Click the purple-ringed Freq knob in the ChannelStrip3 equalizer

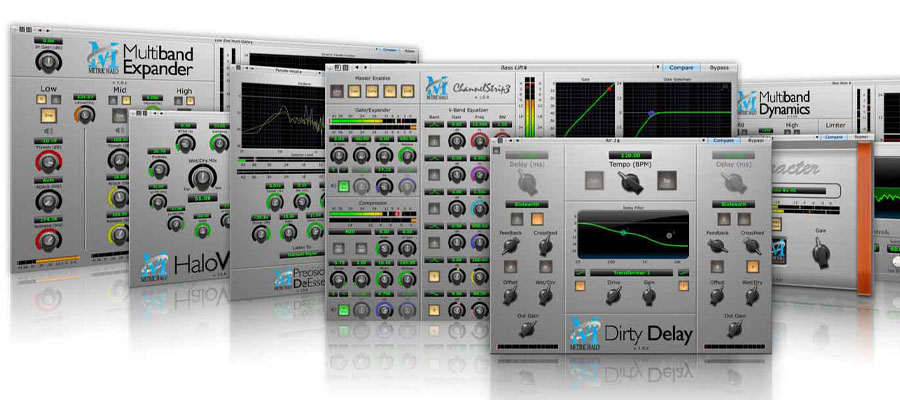click(x=479, y=174)
